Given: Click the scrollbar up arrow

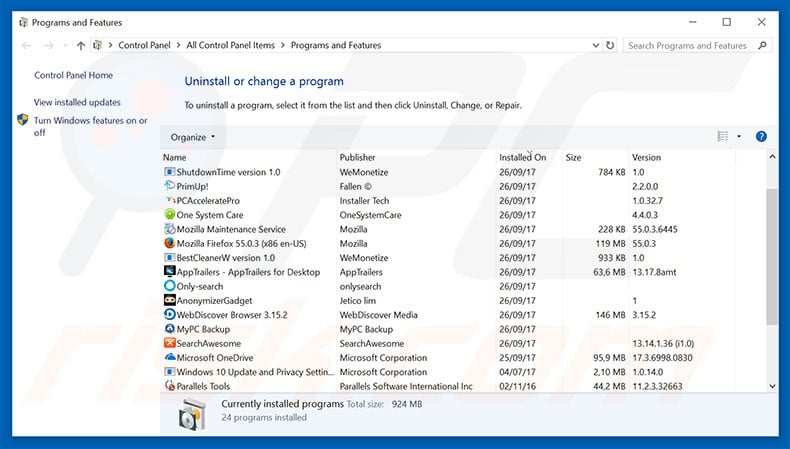Looking at the screenshot, I should coord(772,157).
